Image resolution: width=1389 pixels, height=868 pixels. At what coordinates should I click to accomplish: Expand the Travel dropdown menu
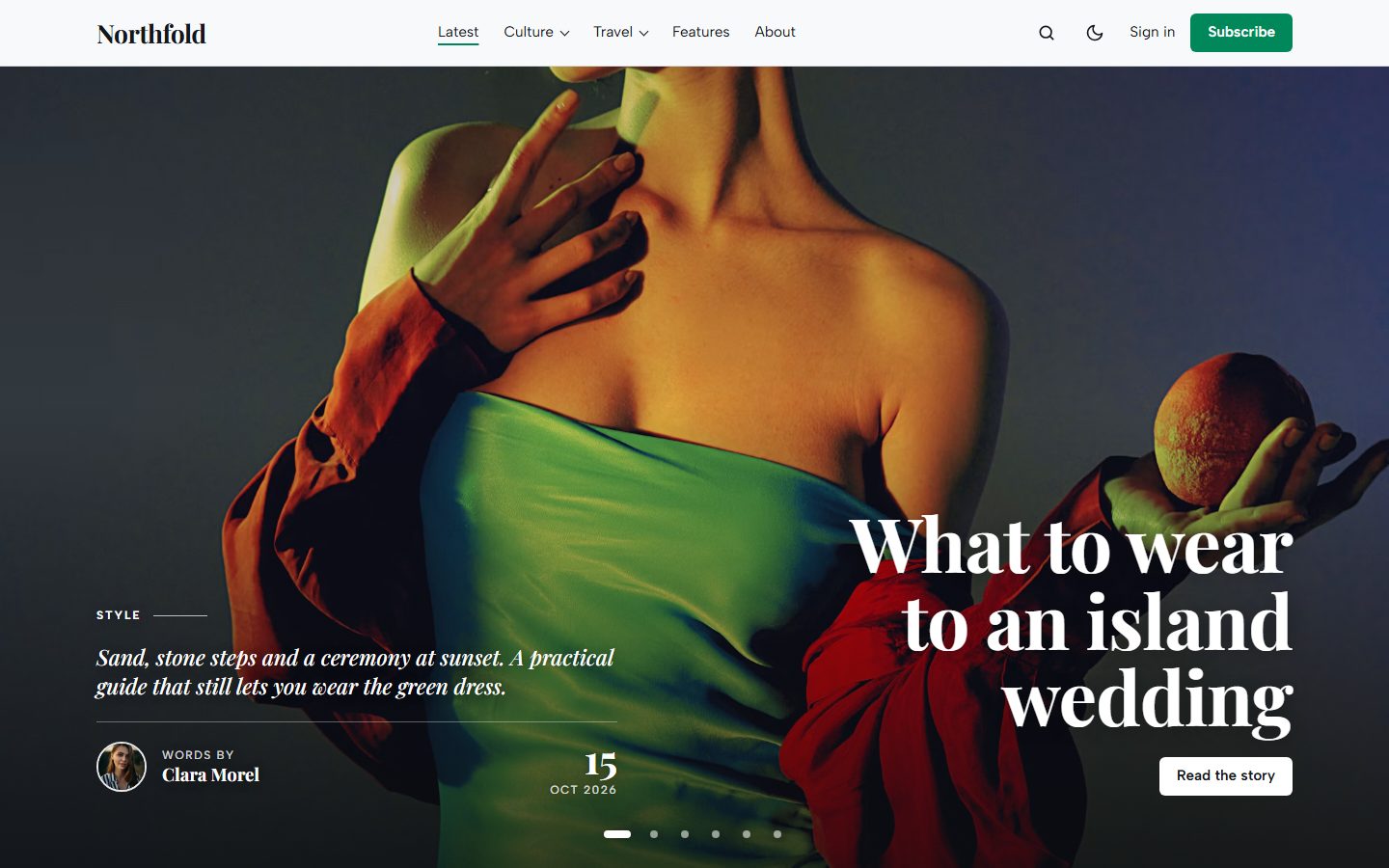621,32
